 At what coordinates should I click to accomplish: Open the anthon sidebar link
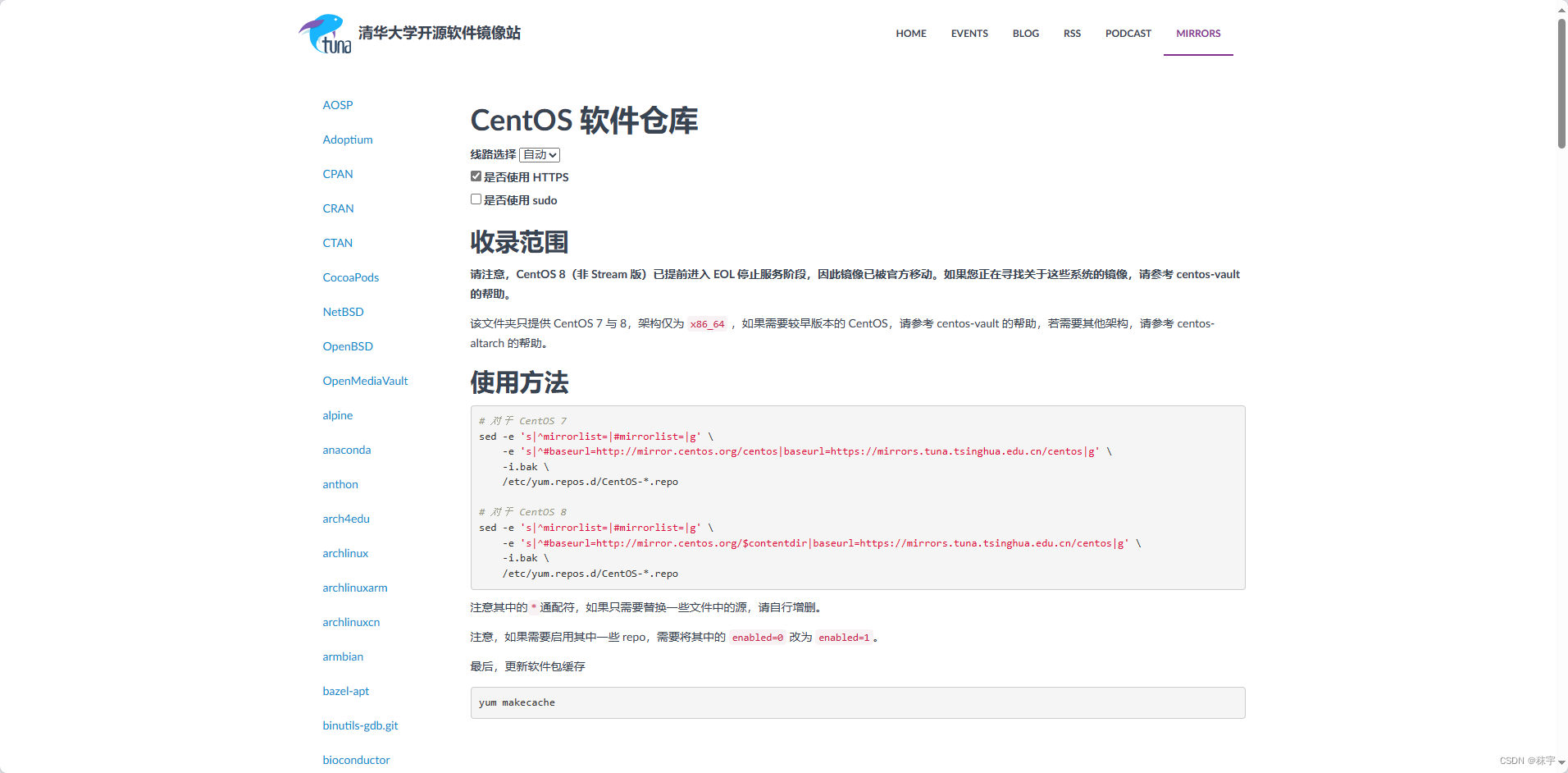[x=340, y=484]
